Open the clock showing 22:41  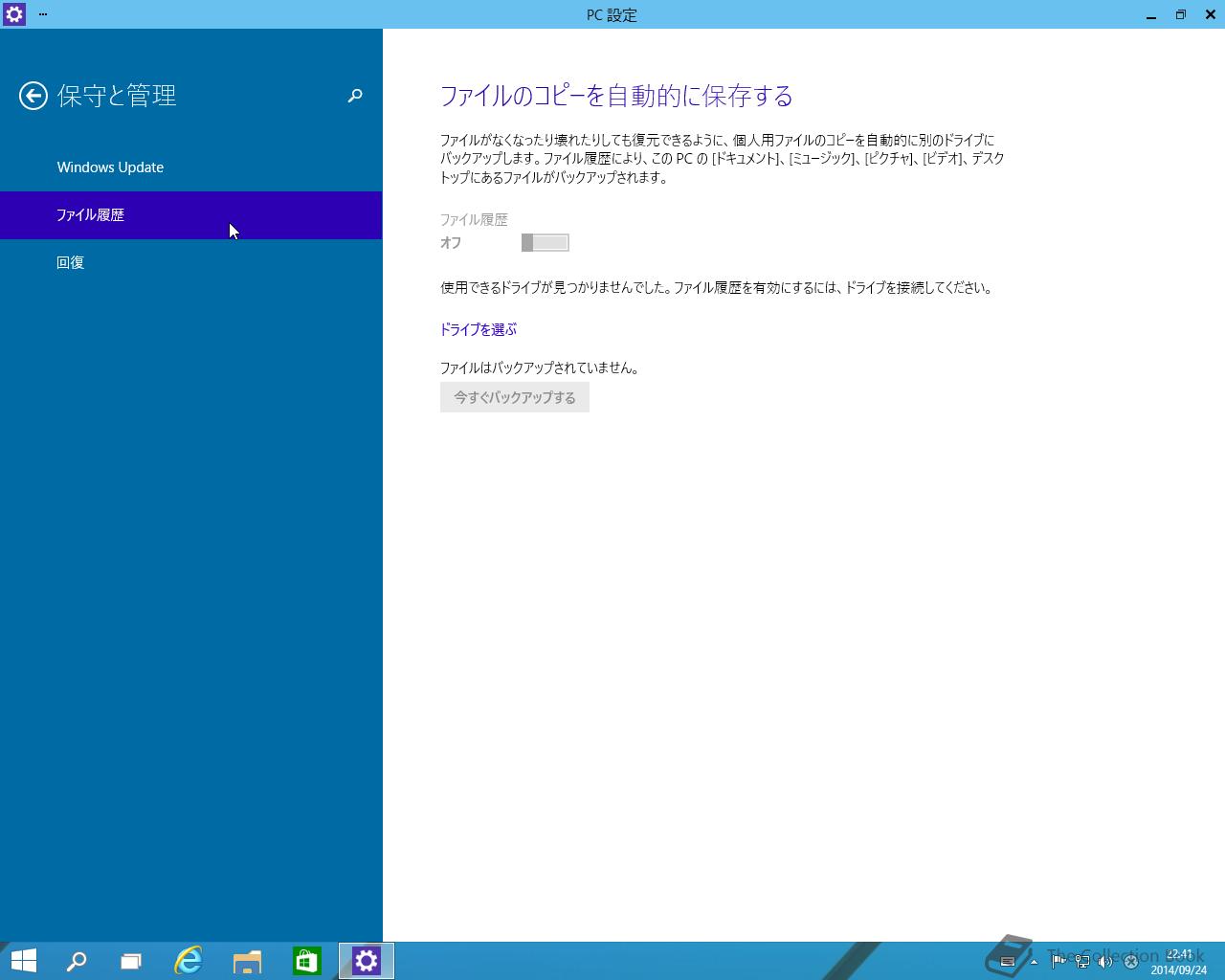pyautogui.click(x=1179, y=962)
